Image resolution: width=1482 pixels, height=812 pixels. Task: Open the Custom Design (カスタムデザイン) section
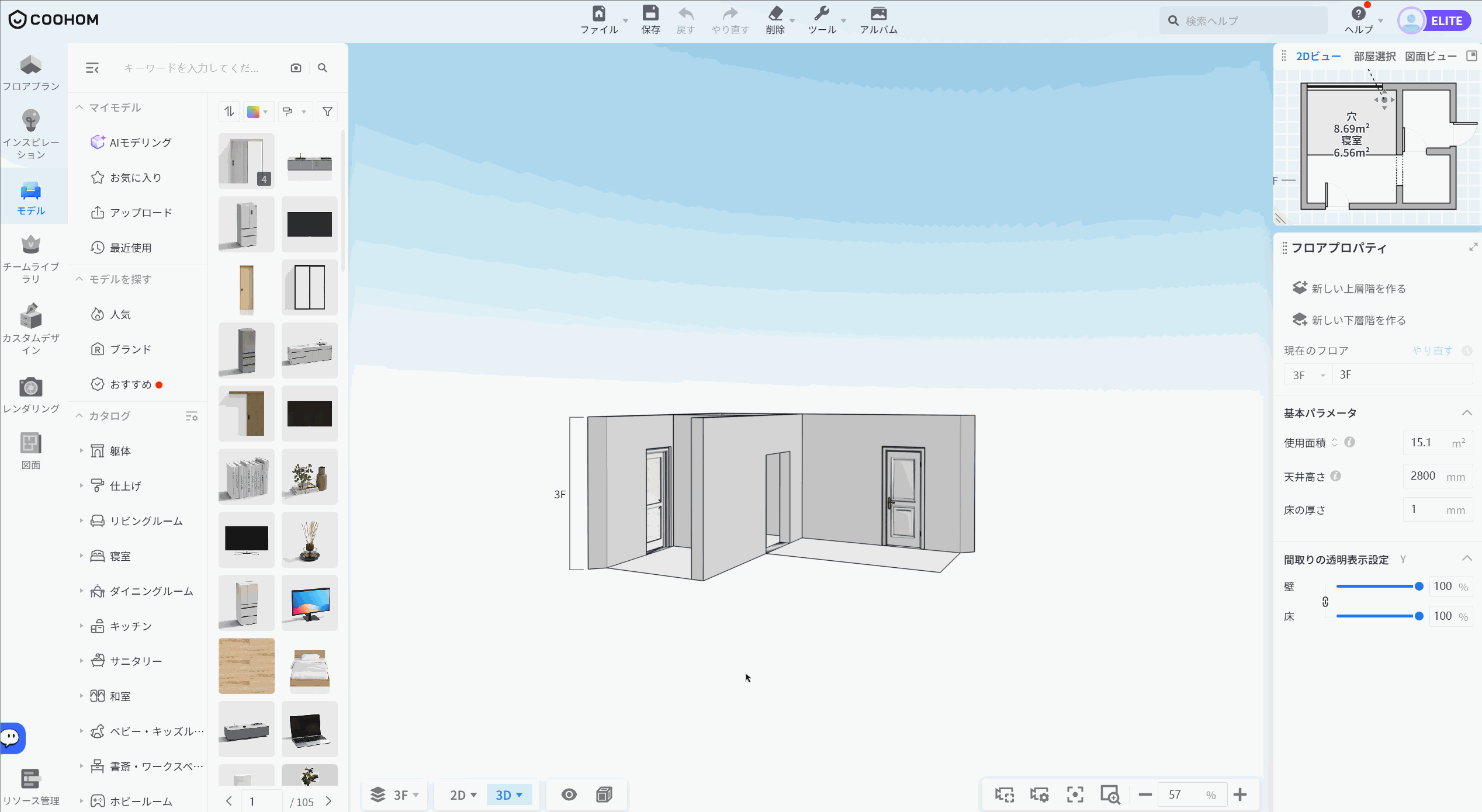(x=31, y=329)
